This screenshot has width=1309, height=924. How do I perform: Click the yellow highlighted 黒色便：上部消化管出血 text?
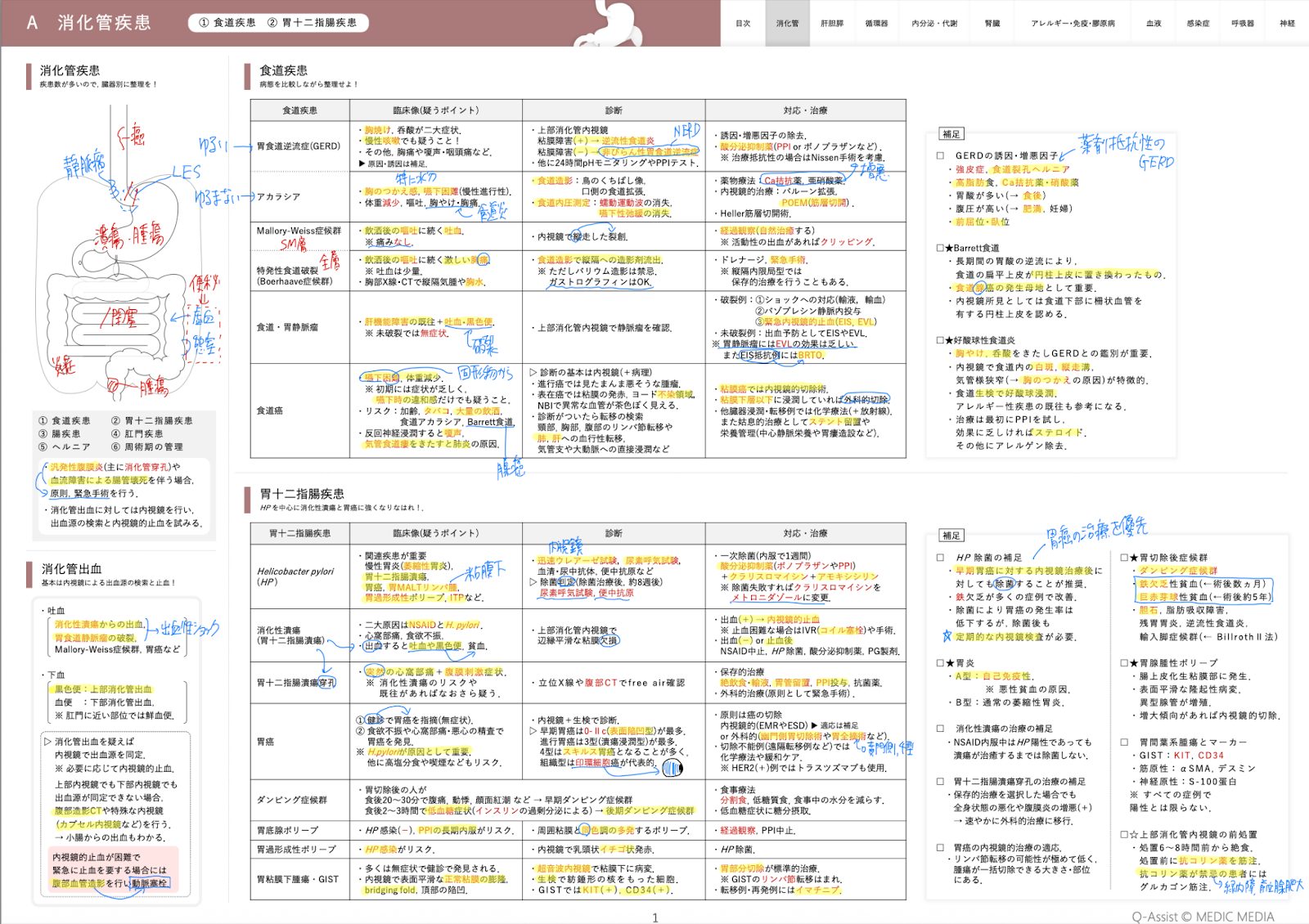(x=103, y=689)
